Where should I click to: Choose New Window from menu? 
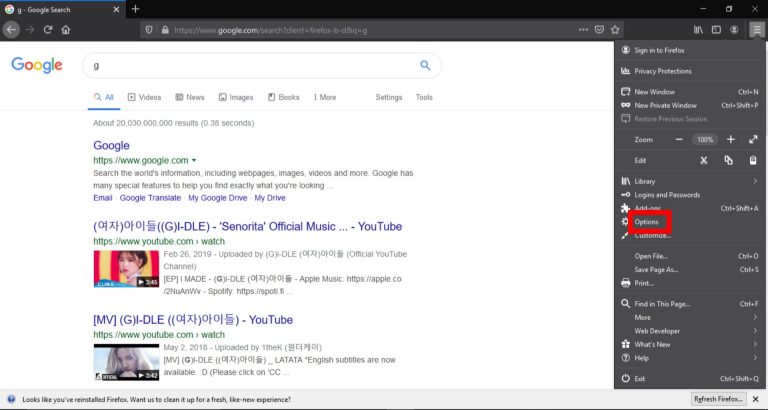tap(690, 92)
